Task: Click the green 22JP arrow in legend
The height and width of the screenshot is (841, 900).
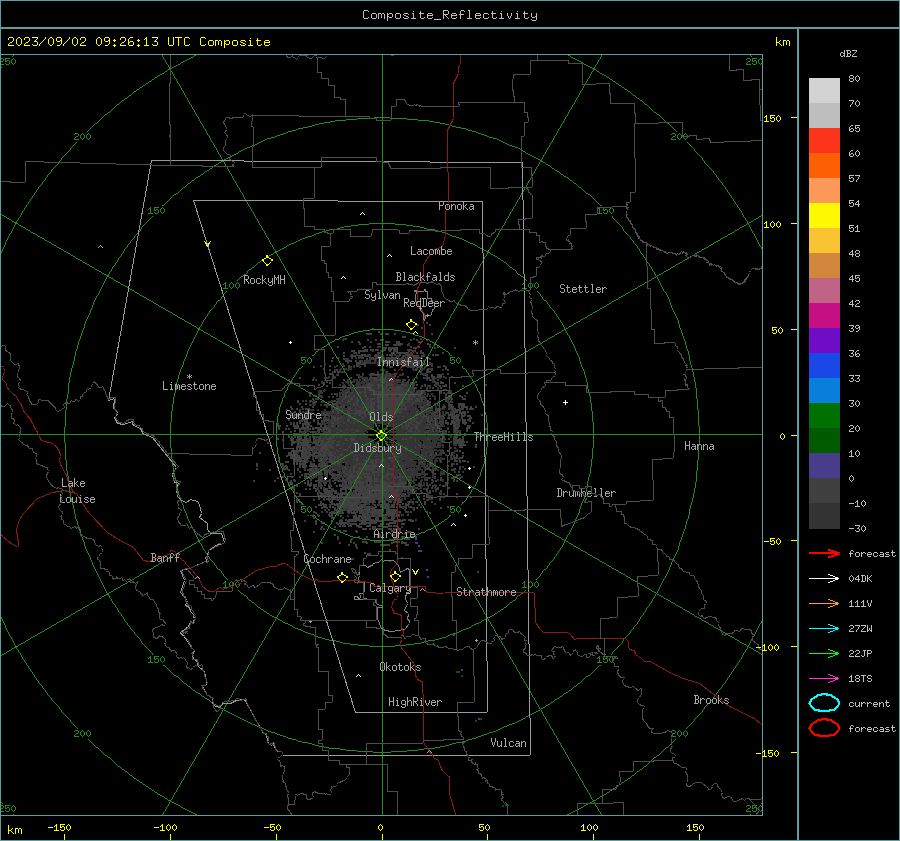Action: [x=824, y=653]
